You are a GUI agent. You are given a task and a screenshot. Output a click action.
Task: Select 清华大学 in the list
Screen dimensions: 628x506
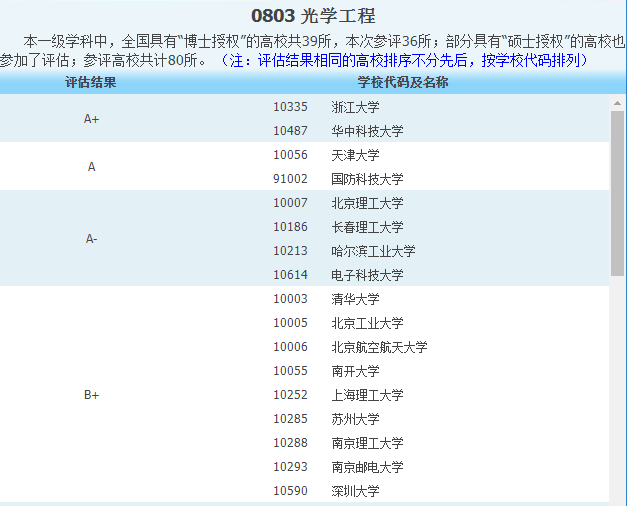point(355,299)
